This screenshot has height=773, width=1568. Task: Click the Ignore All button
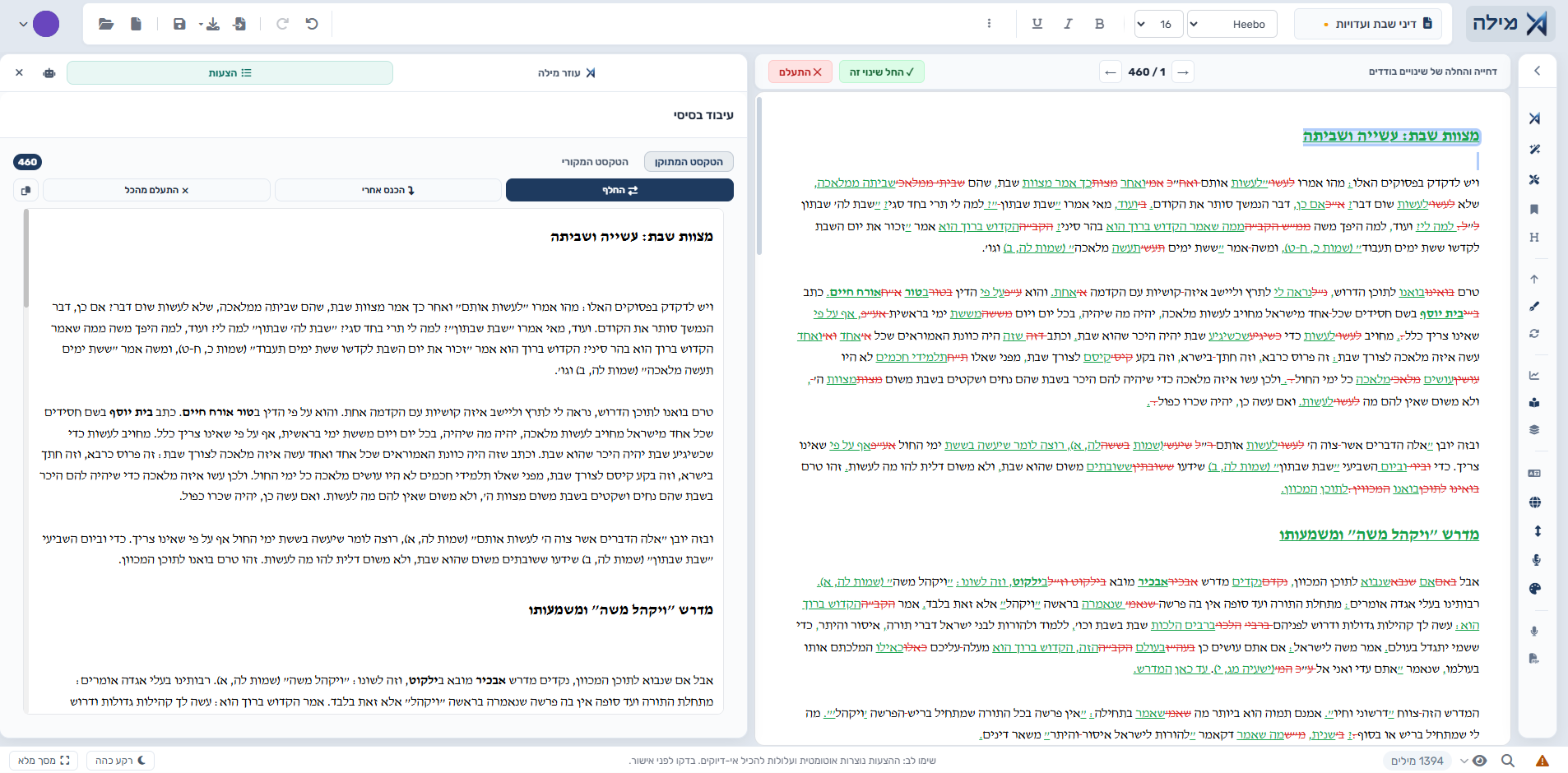pos(156,190)
